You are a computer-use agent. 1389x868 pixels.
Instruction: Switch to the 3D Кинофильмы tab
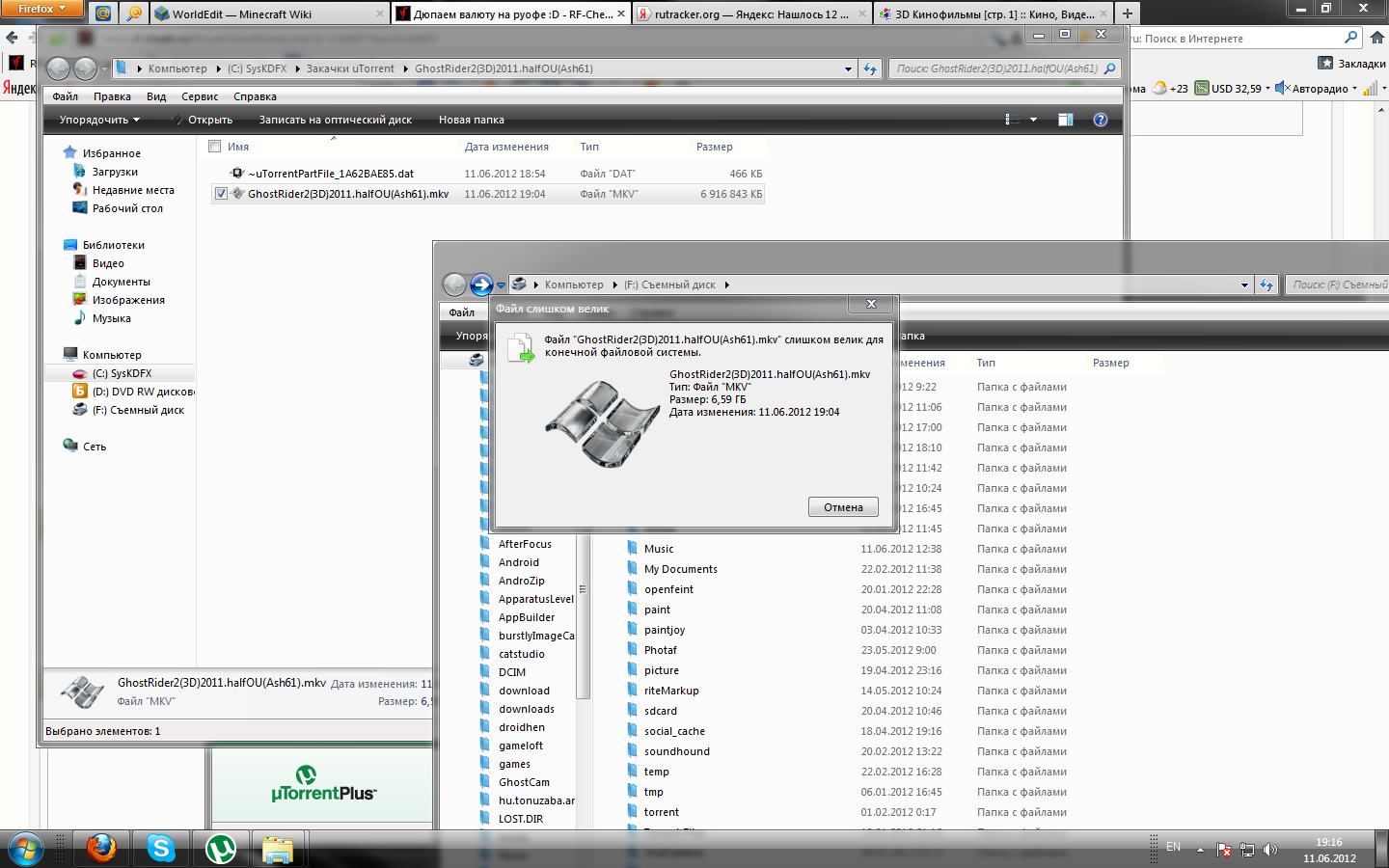pos(993,14)
